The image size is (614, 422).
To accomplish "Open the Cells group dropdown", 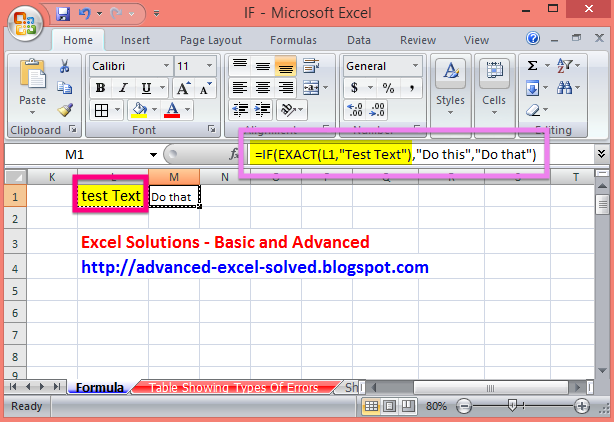I will [x=494, y=113].
